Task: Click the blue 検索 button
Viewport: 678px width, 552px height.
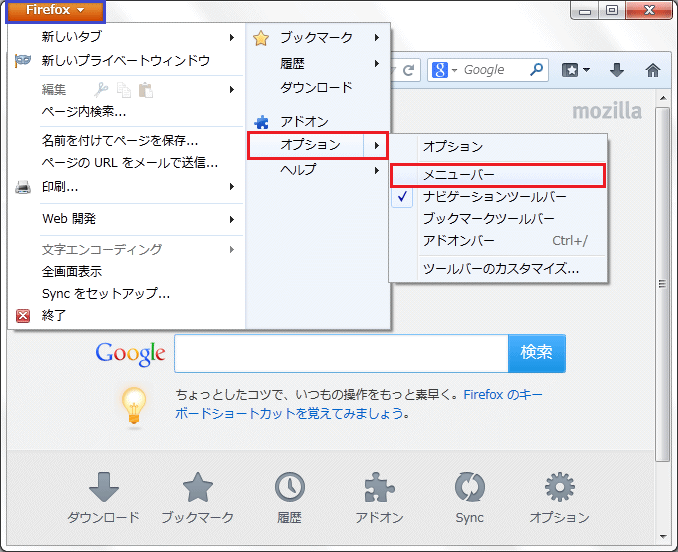Action: pos(537,353)
